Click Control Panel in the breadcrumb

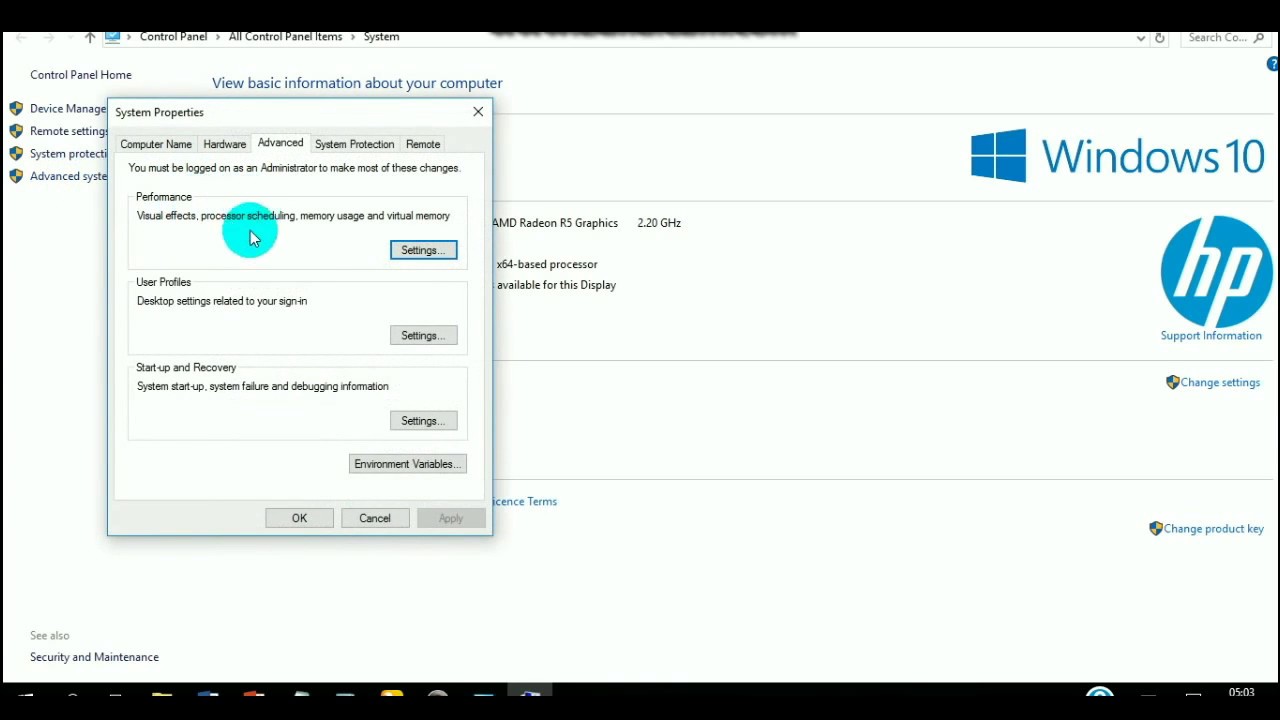point(173,37)
